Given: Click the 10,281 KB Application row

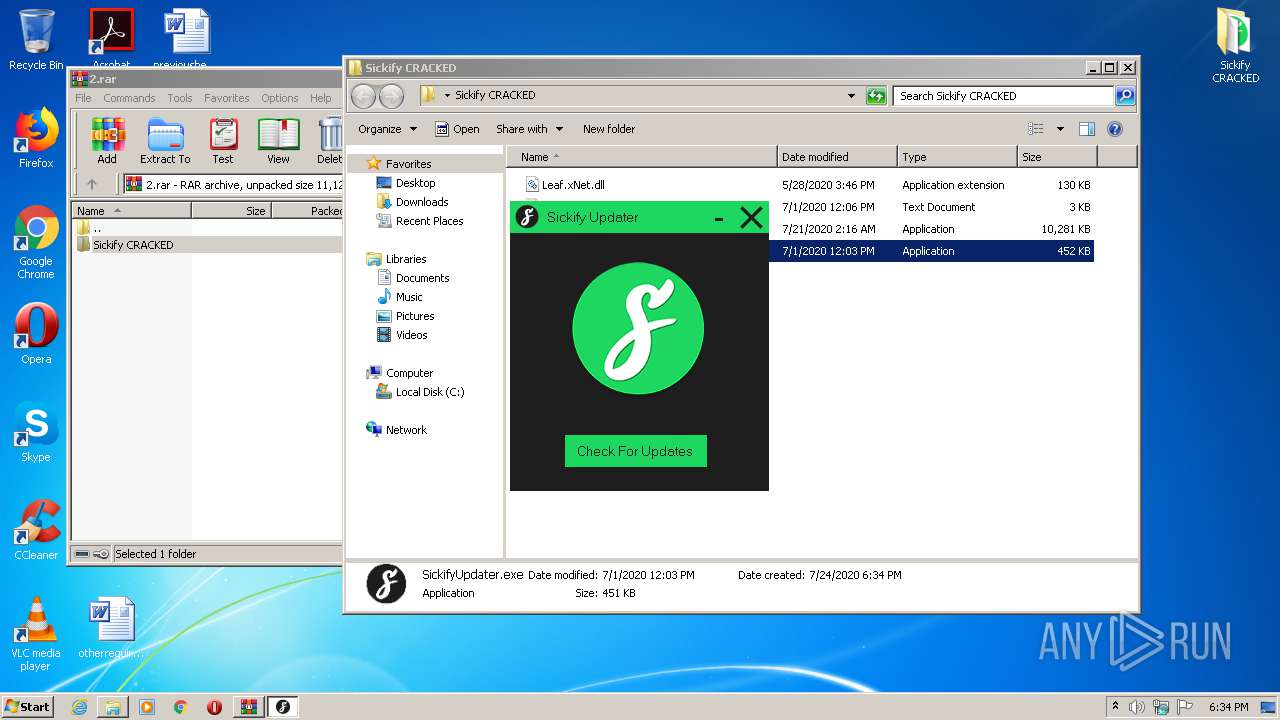Looking at the screenshot, I should (x=932, y=229).
